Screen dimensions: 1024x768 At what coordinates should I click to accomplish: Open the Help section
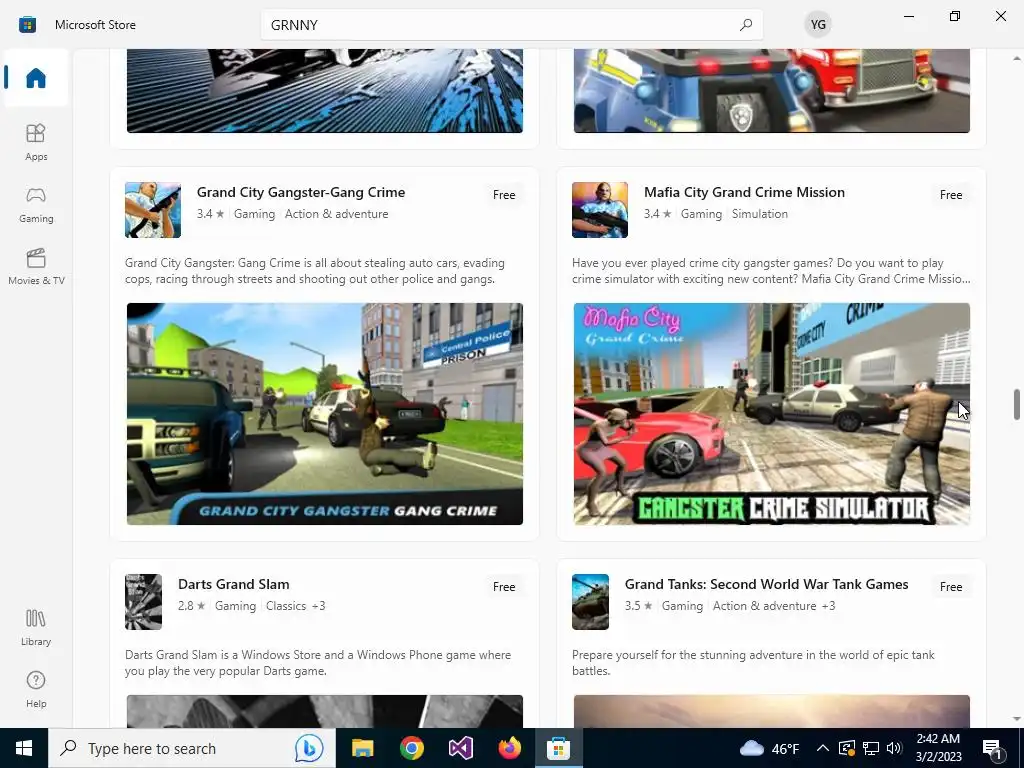[36, 689]
